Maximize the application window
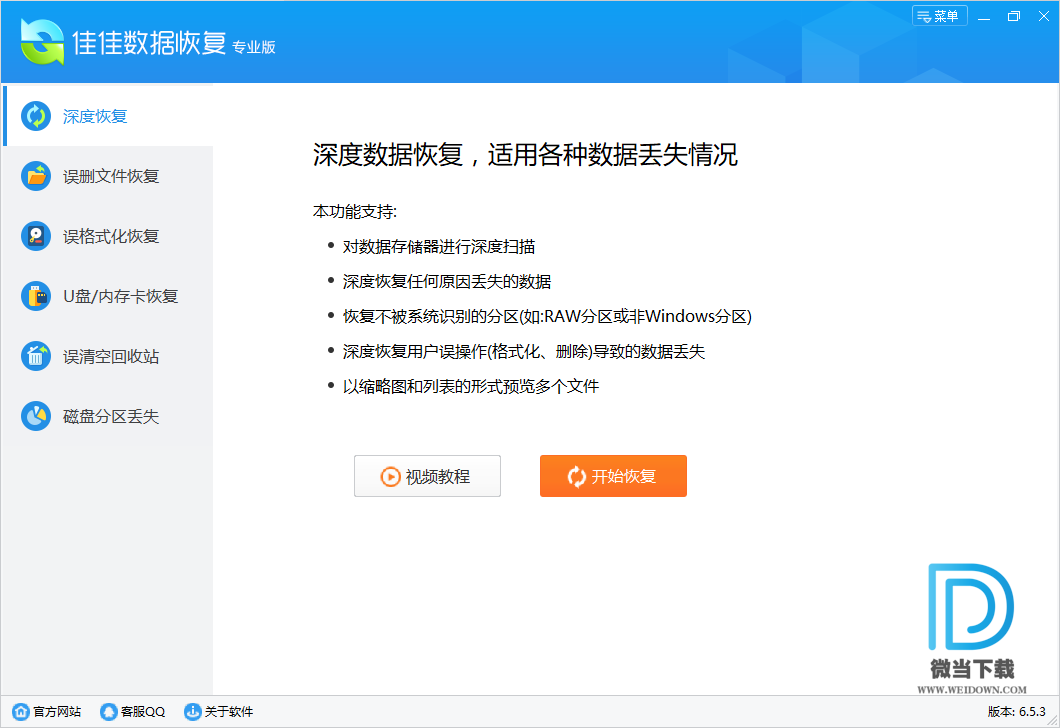This screenshot has height=728, width=1060. click(1014, 16)
